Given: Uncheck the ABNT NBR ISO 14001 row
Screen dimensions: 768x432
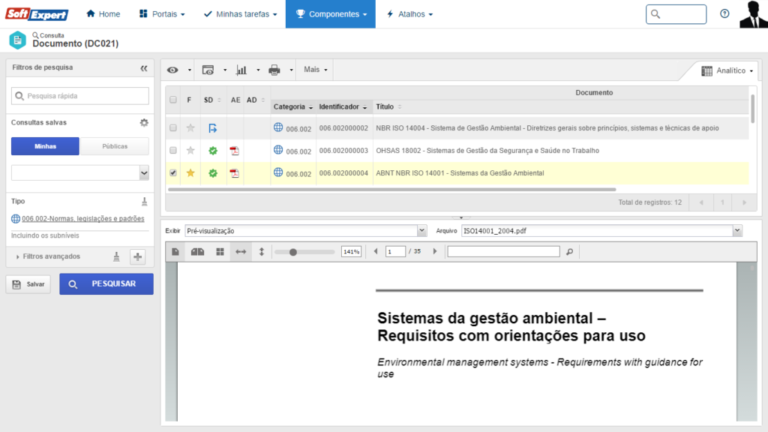Looking at the screenshot, I should tap(173, 173).
